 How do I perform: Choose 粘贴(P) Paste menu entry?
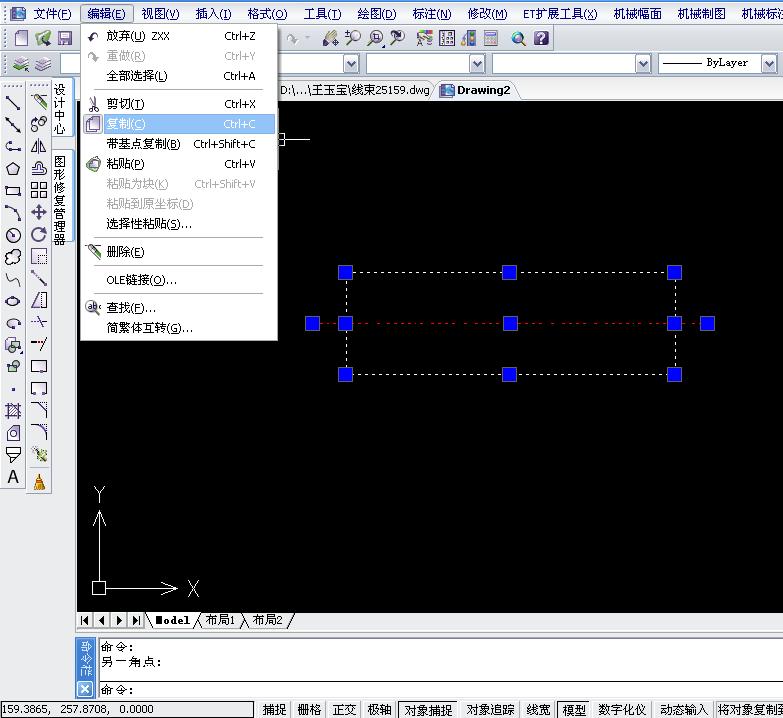(x=179, y=164)
